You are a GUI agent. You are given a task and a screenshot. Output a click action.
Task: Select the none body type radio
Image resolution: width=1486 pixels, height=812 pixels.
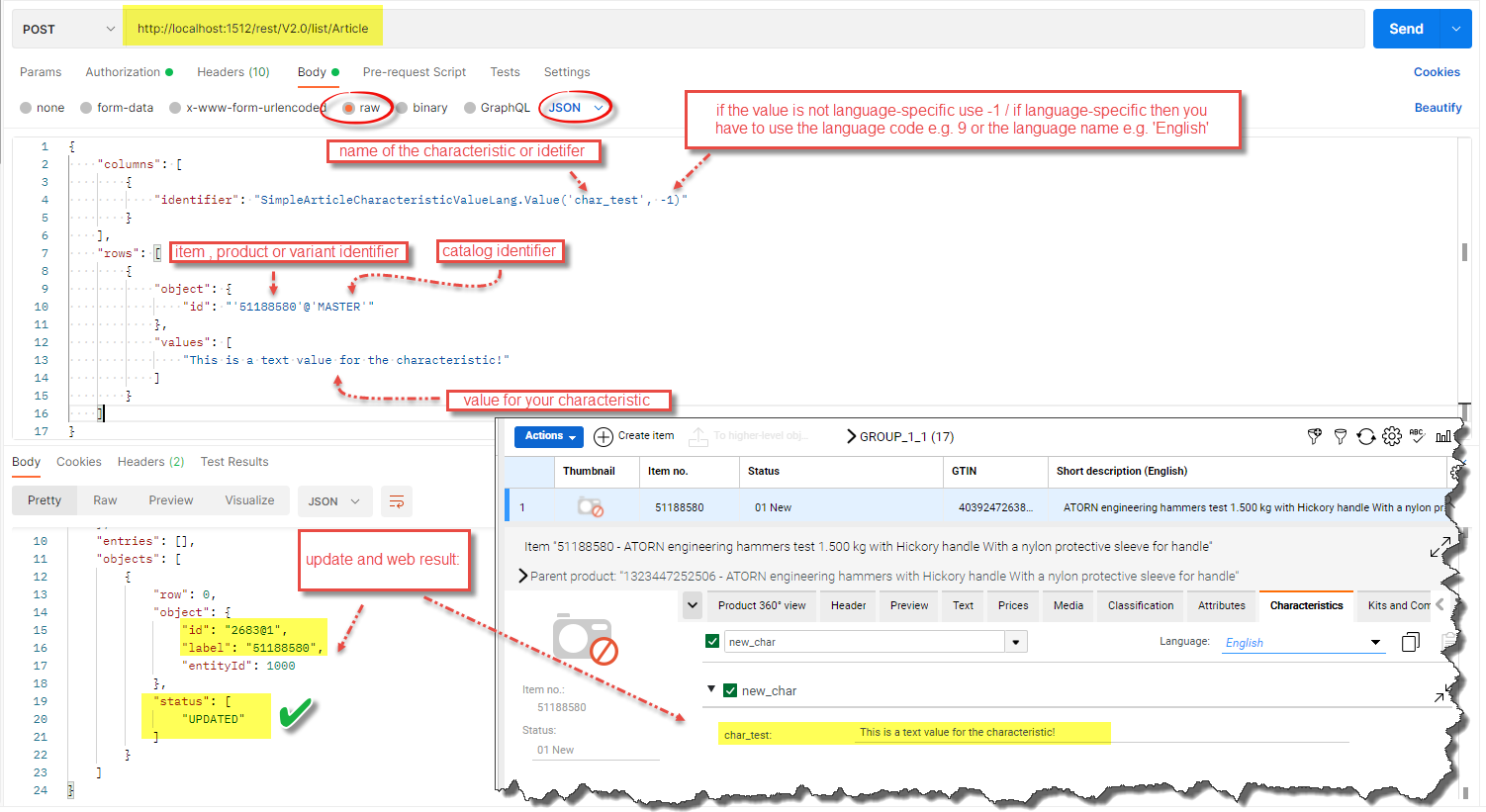point(26,108)
